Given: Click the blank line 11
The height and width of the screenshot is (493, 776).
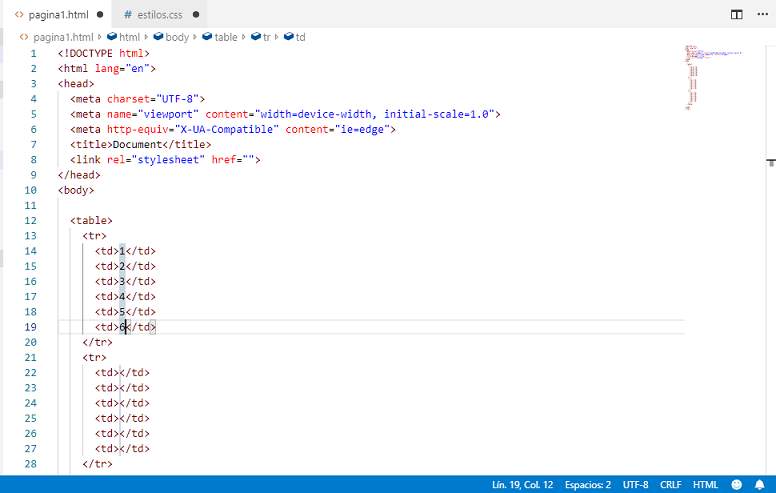Looking at the screenshot, I should pyautogui.click(x=371, y=205).
